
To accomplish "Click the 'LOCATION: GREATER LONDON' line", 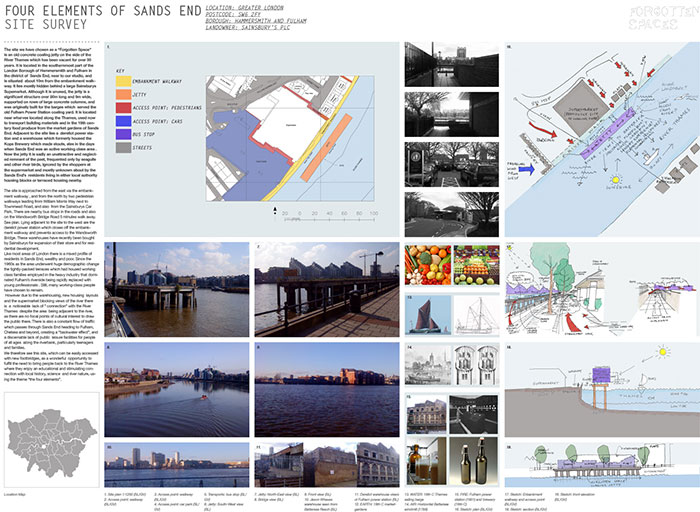I will (244, 8).
